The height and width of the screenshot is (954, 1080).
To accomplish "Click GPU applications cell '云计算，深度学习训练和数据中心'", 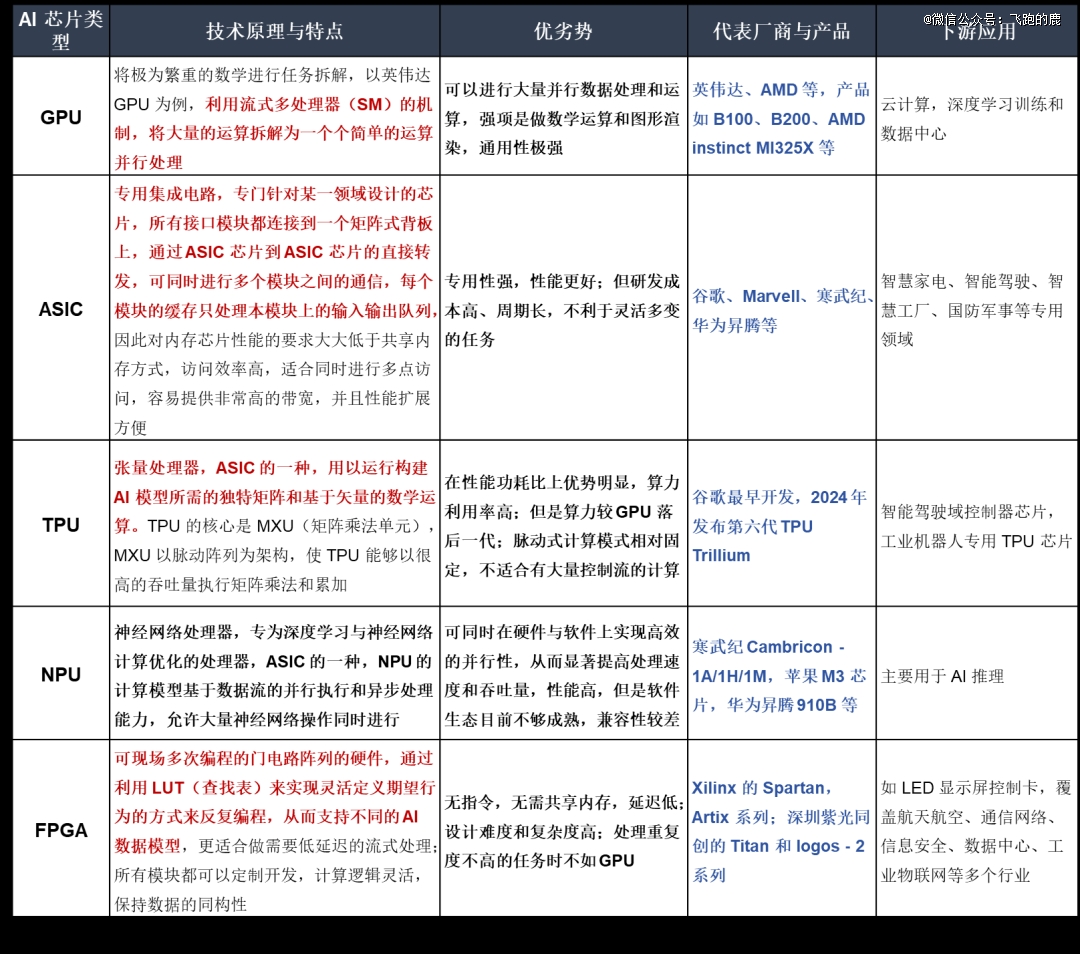I will click(977, 116).
